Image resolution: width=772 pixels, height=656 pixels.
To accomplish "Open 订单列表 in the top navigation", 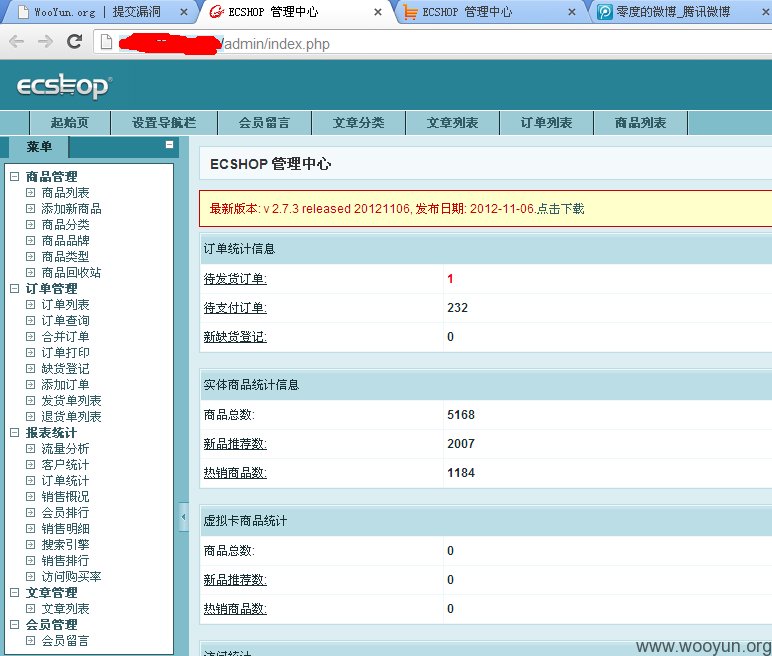I will 547,123.
